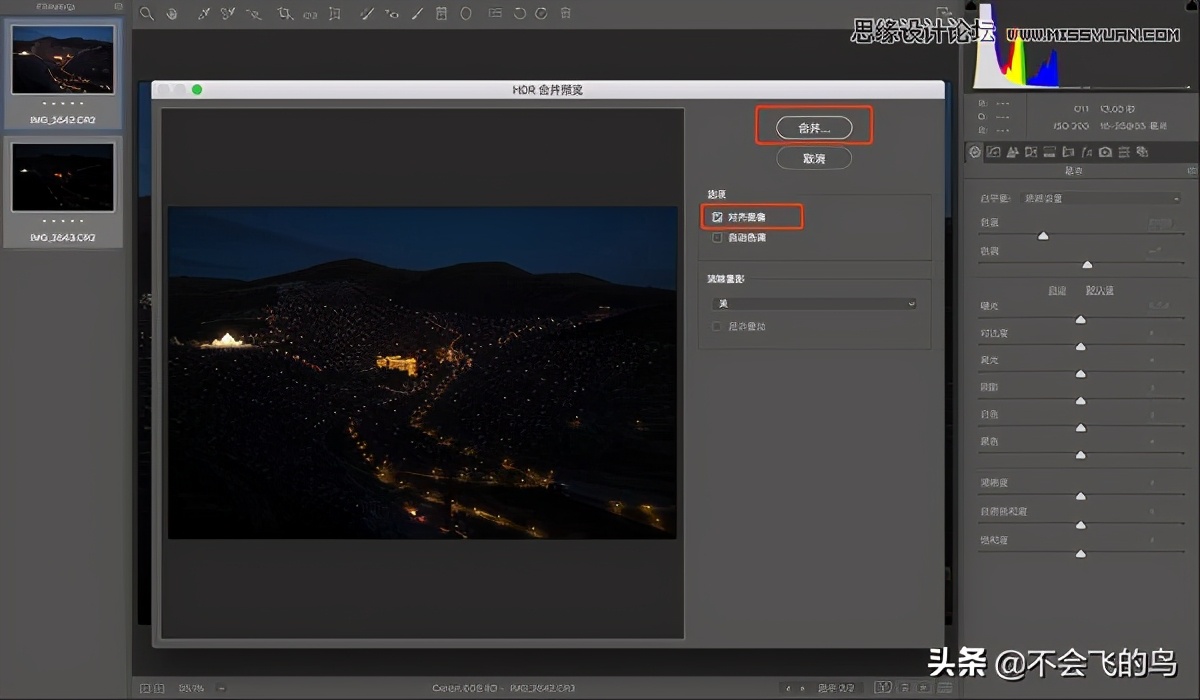Select the Hand tool
This screenshot has height=700, width=1200.
point(172,14)
